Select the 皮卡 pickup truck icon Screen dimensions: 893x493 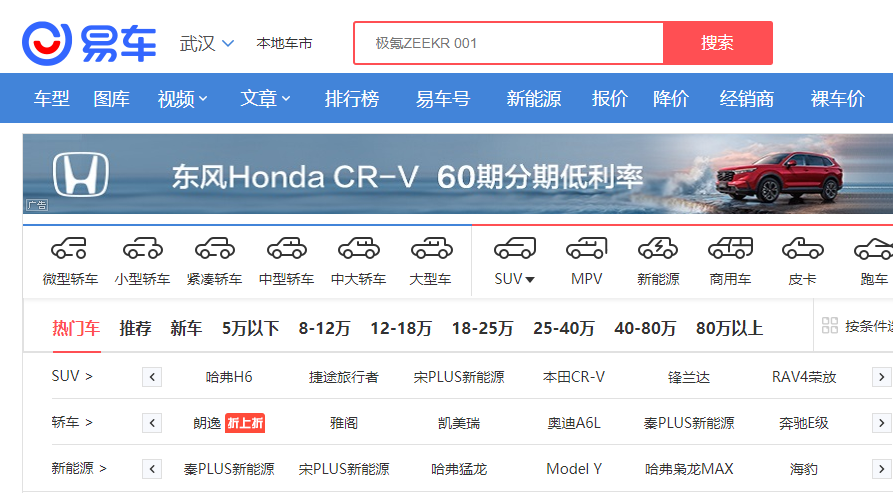pos(802,249)
